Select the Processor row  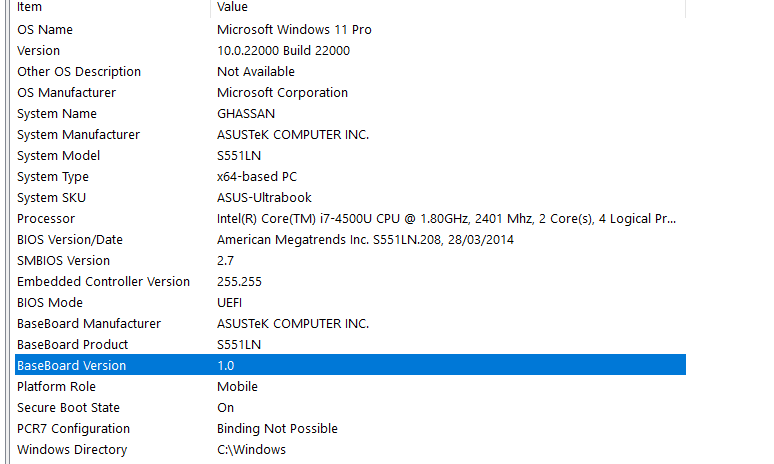tap(350, 218)
